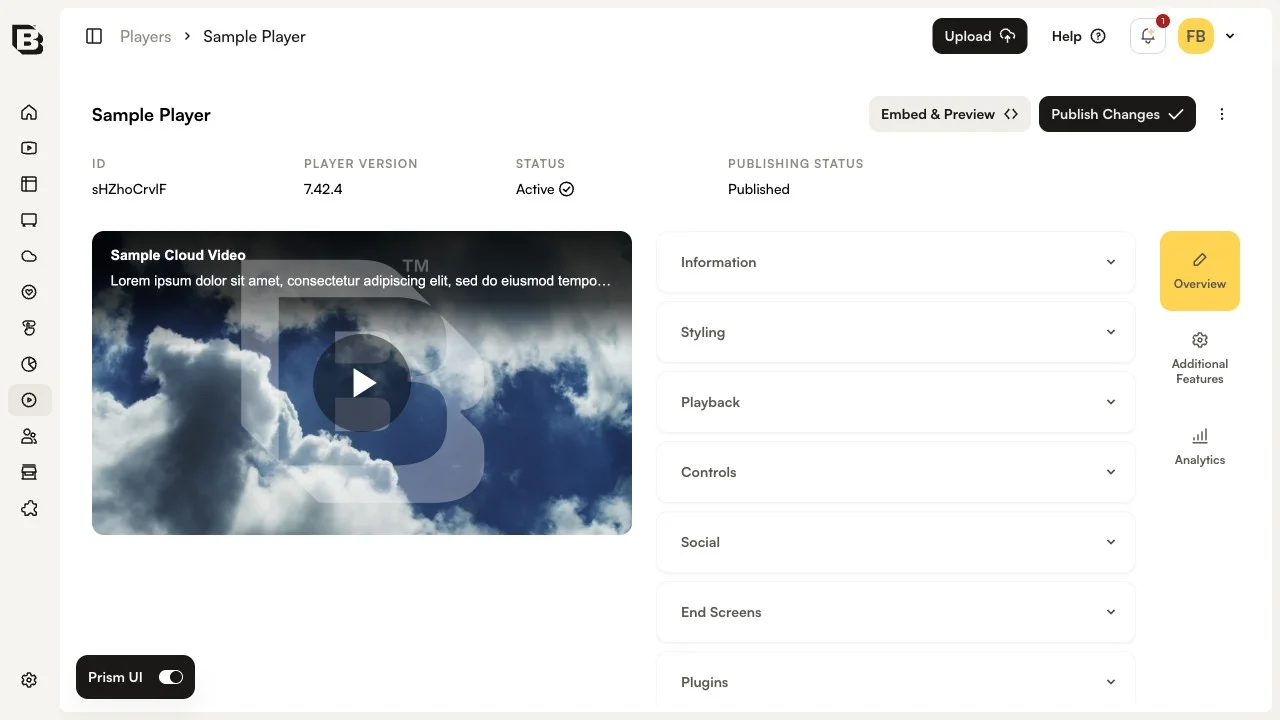Screen dimensions: 1280x720
Task: Switch to the Analytics tab
Action: click(1200, 447)
